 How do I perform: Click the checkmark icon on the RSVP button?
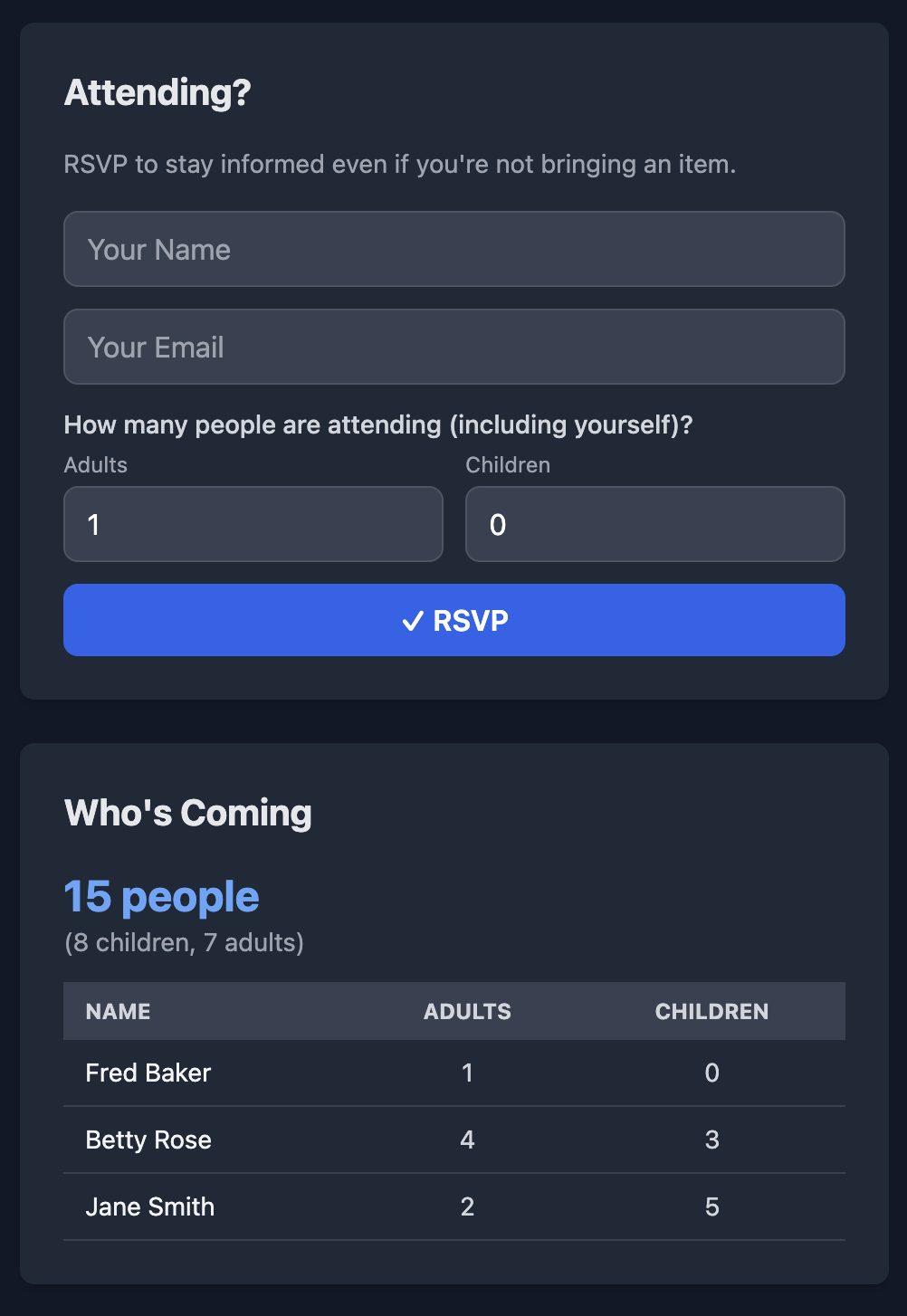[x=414, y=620]
